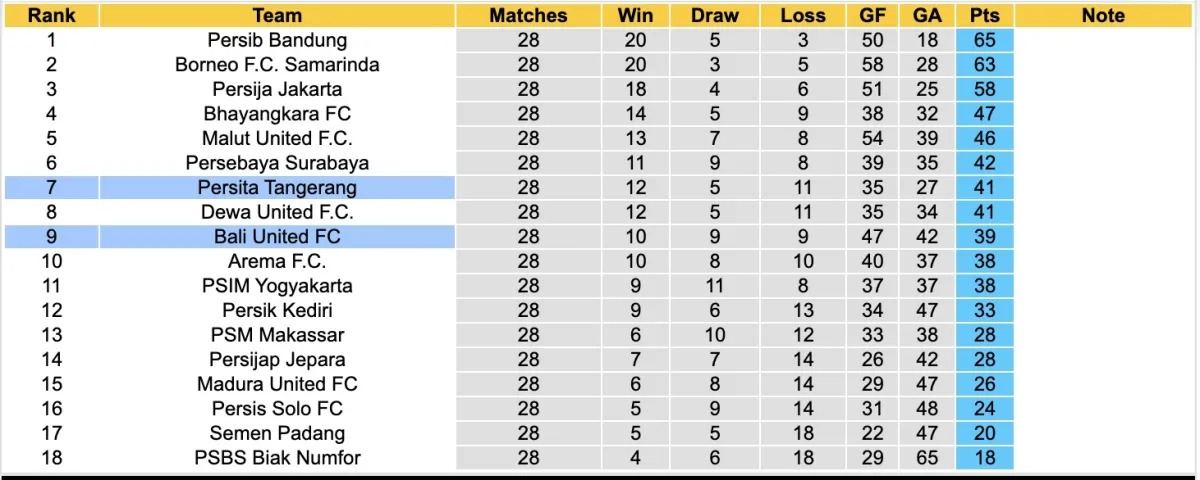The width and height of the screenshot is (1200, 480).
Task: Click the Win column header
Action: tap(635, 15)
